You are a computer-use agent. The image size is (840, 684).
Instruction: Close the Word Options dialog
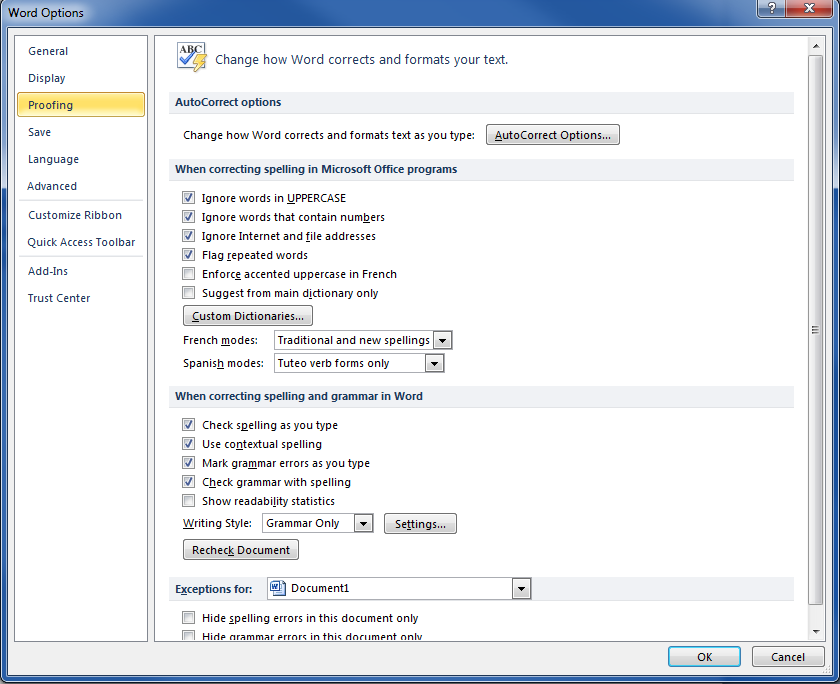809,8
